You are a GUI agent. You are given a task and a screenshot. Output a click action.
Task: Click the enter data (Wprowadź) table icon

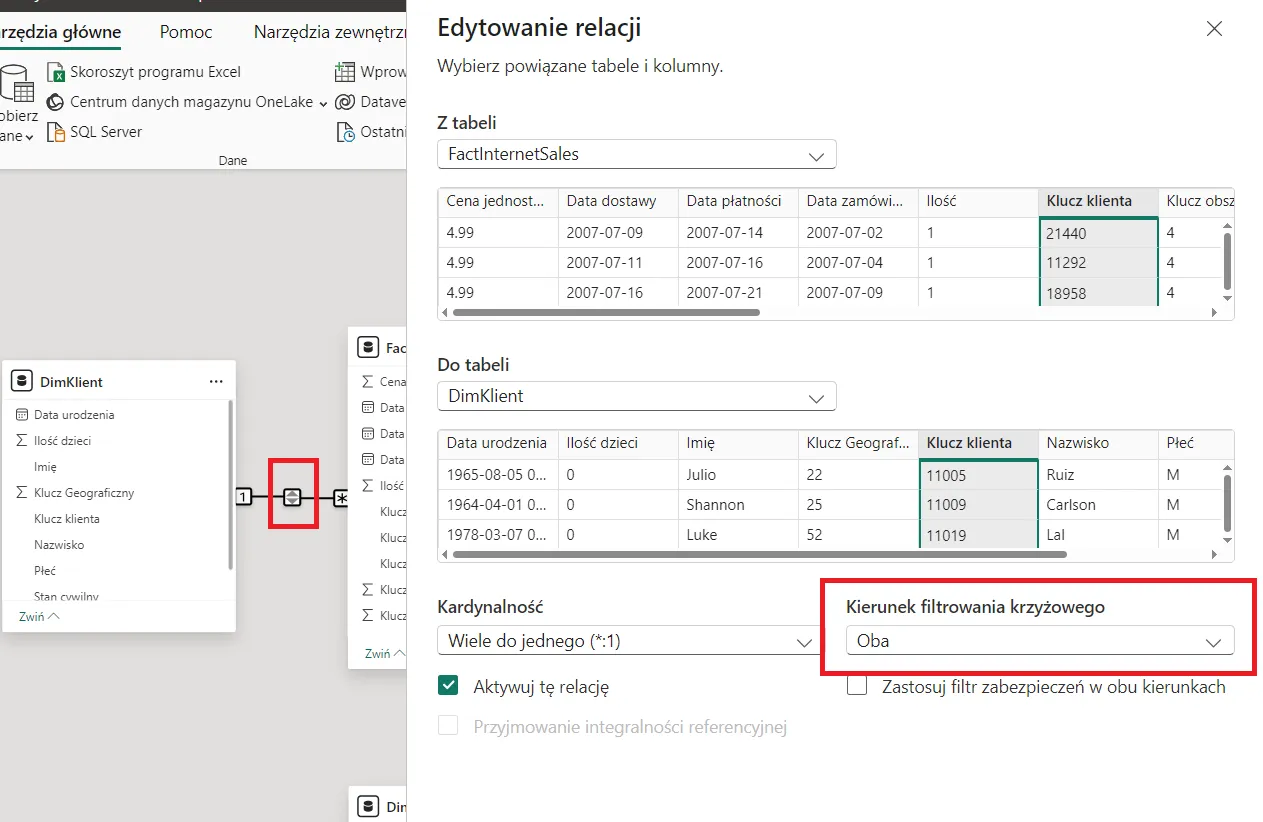tap(345, 72)
